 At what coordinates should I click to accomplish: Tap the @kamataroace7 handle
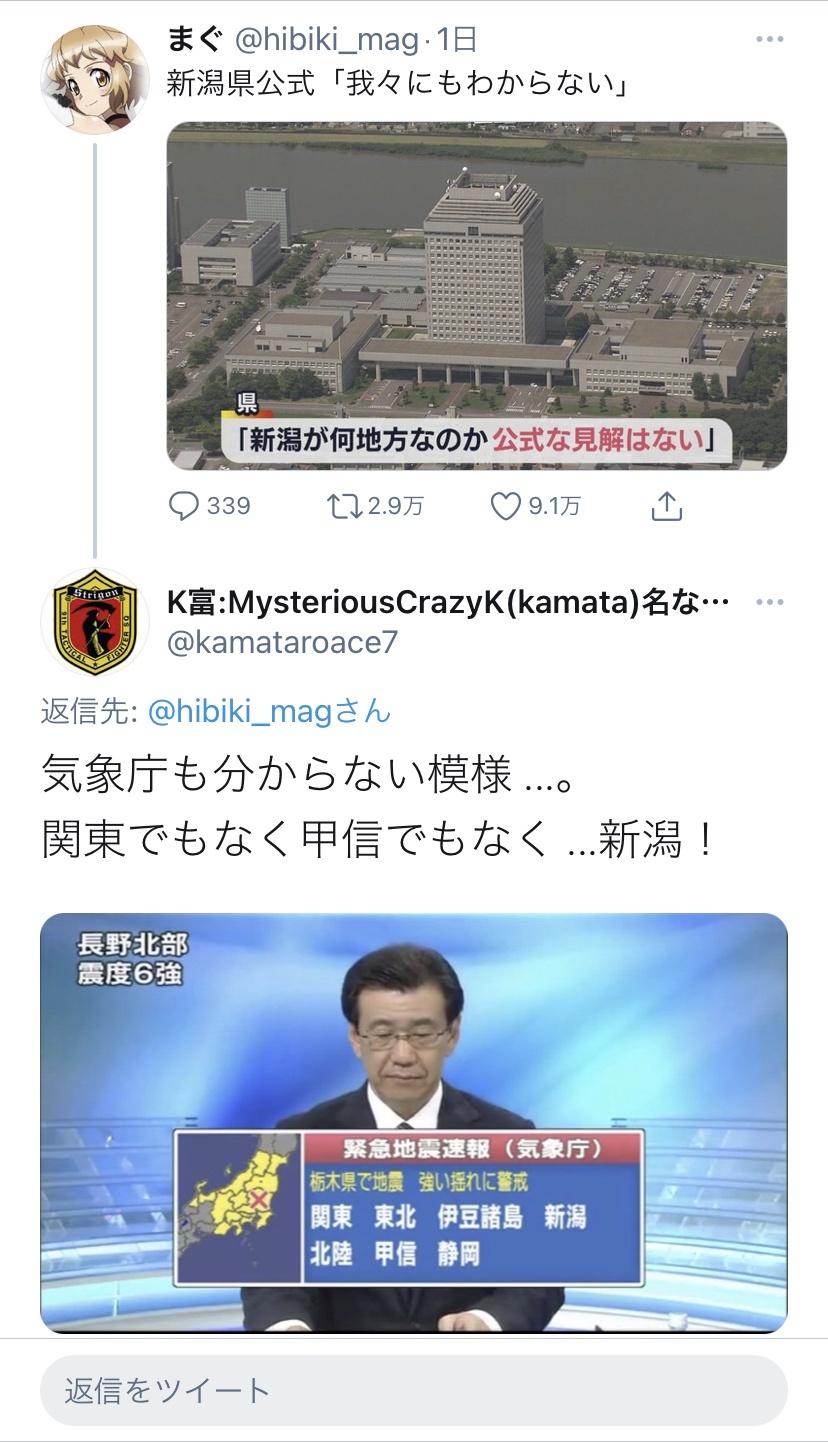pyautogui.click(x=282, y=642)
